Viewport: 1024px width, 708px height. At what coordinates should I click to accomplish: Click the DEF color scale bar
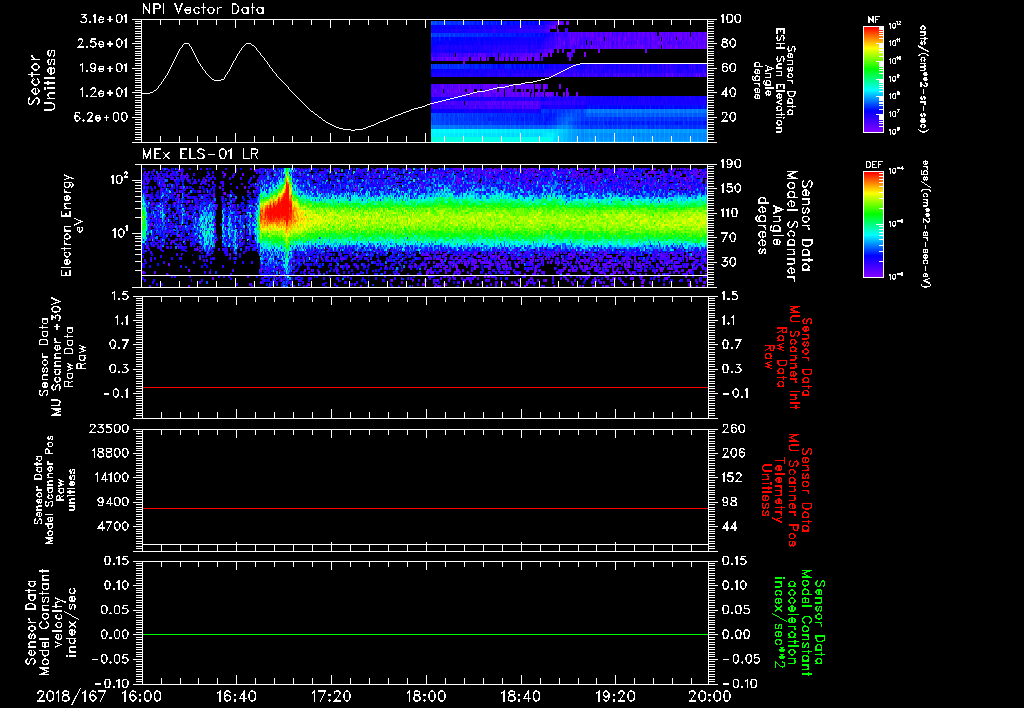coord(873,224)
